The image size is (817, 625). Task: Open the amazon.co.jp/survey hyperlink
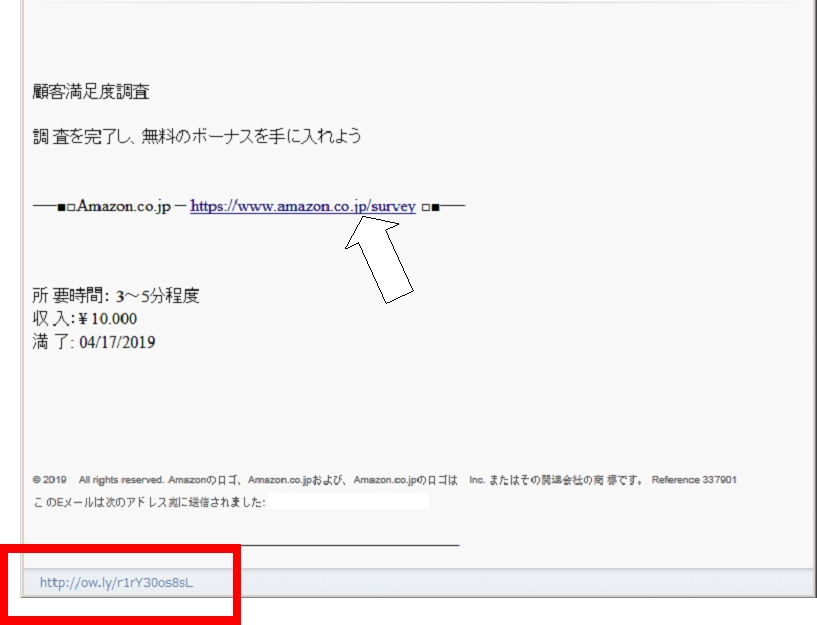(x=303, y=206)
